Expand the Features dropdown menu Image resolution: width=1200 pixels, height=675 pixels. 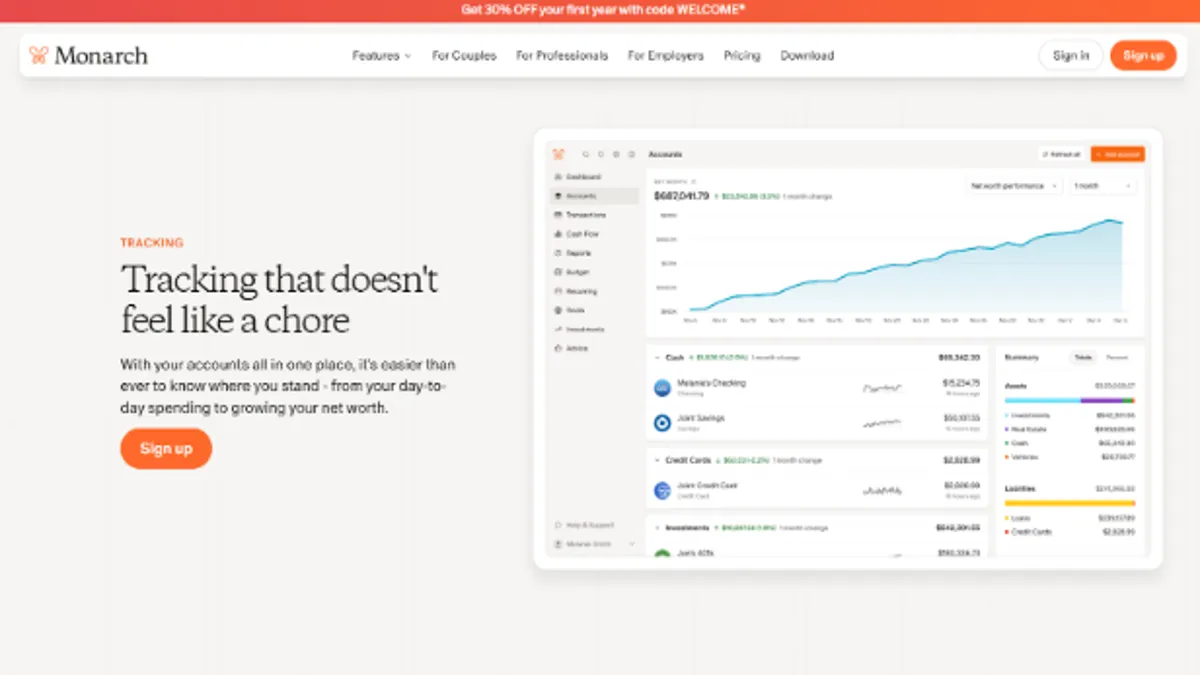[381, 56]
